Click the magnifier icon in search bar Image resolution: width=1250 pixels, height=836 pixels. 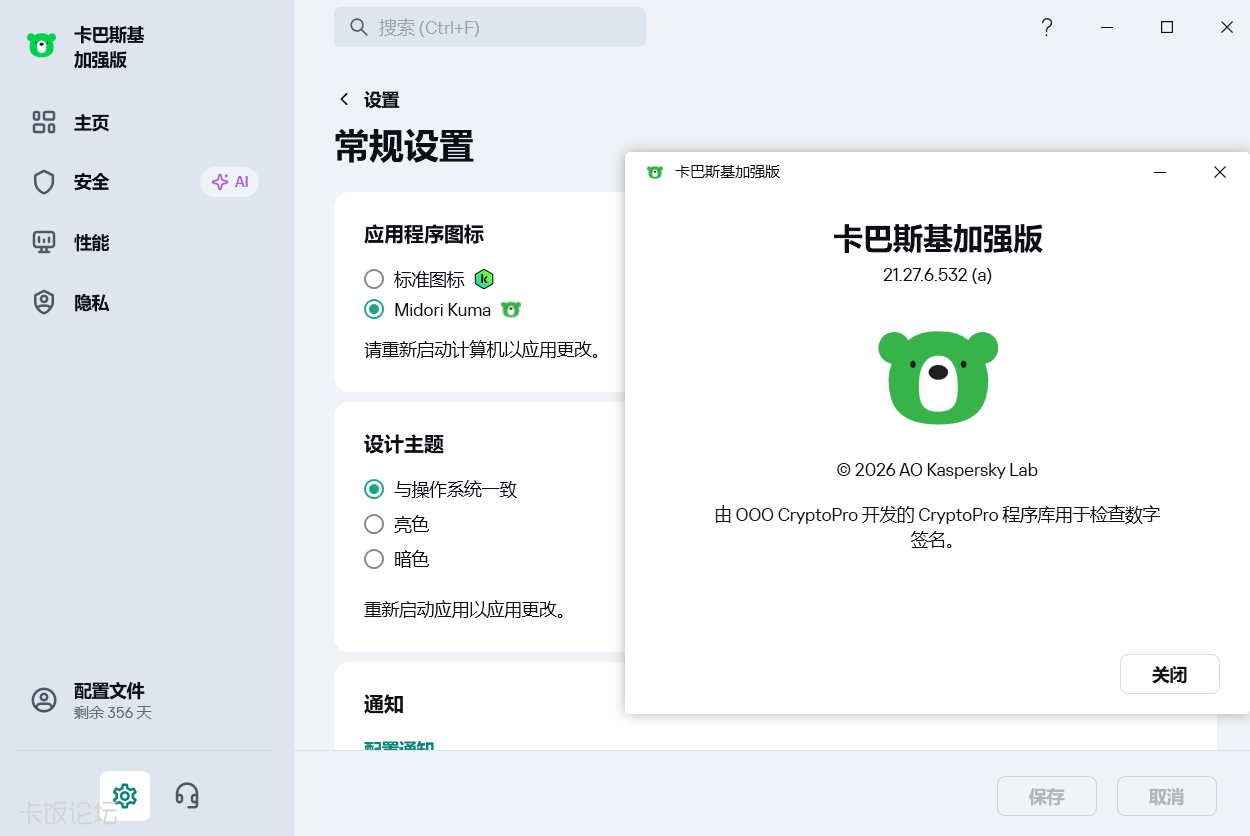coord(359,27)
